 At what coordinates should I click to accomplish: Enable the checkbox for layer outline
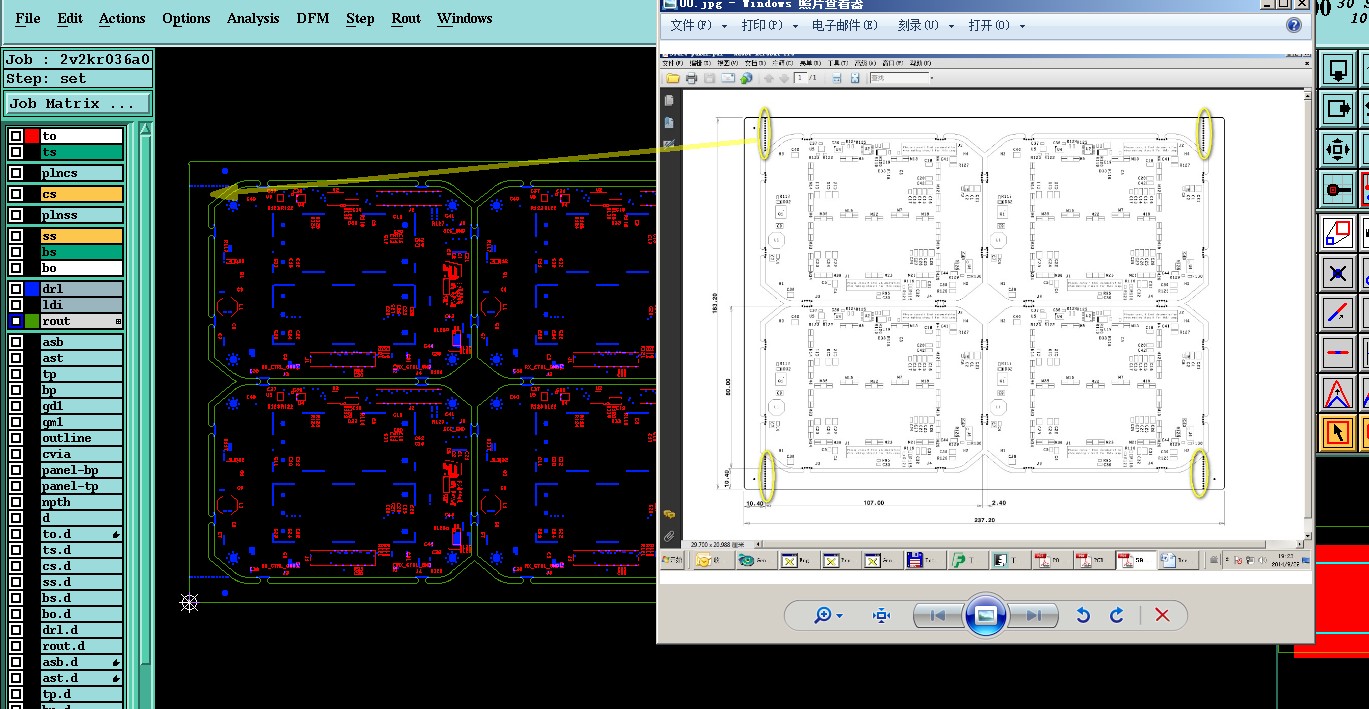16,438
